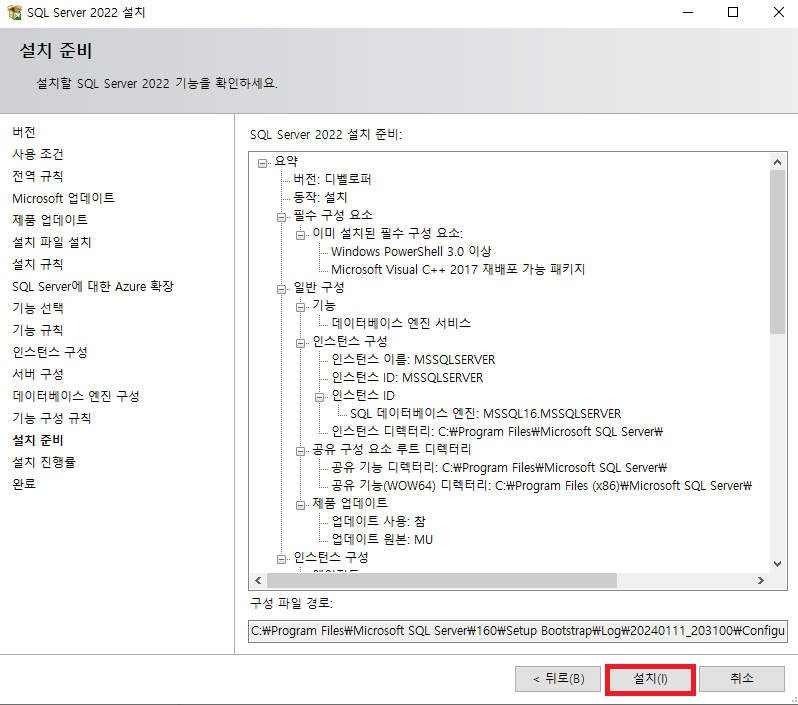
Task: Click the horizontal scrollbar right arrow
Action: point(760,580)
